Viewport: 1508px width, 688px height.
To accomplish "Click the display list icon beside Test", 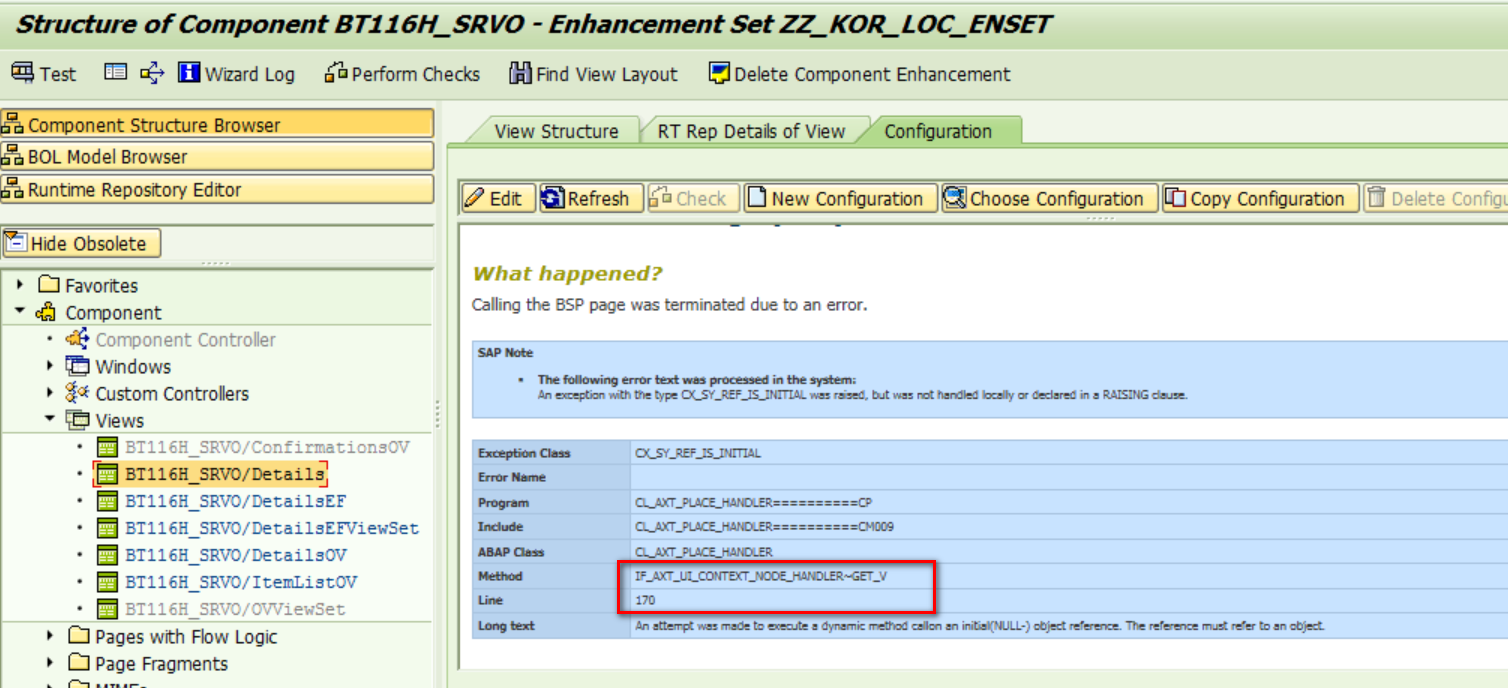I will click(116, 73).
